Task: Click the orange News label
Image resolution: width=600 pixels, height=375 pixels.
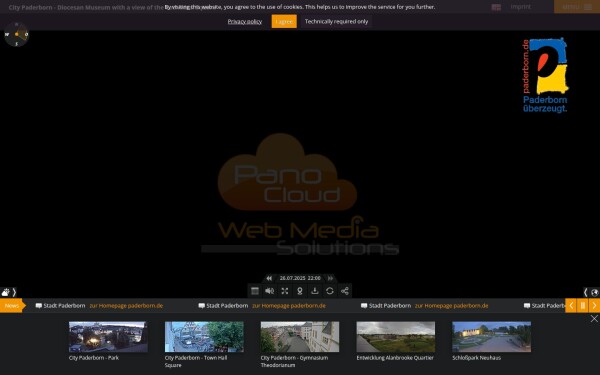Action: [12, 306]
